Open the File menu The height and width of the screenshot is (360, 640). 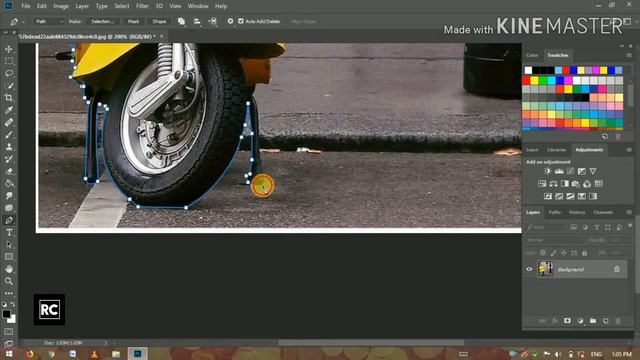point(26,6)
